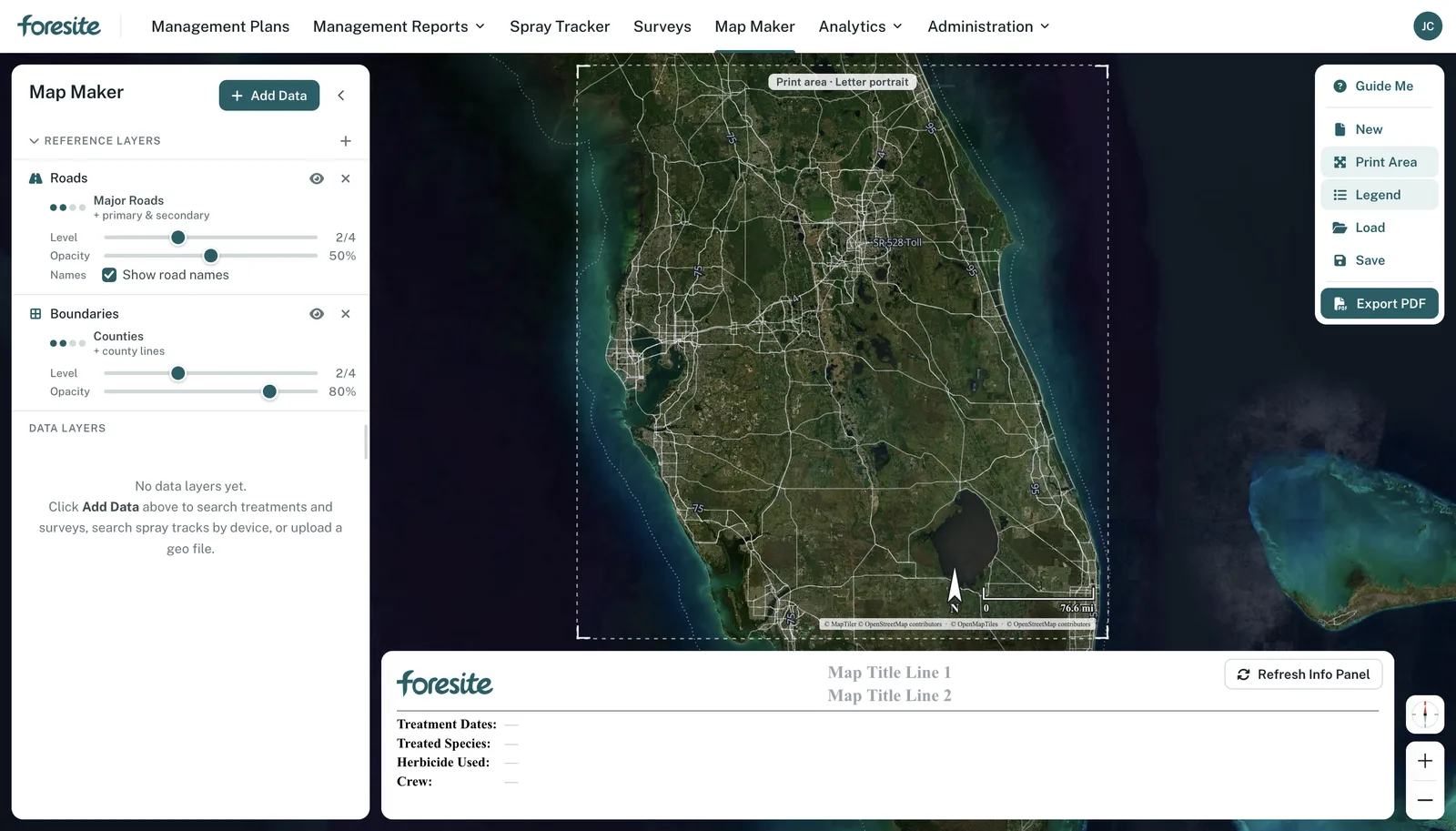Hide the Boundaries layer with eye icon

pyautogui.click(x=317, y=314)
